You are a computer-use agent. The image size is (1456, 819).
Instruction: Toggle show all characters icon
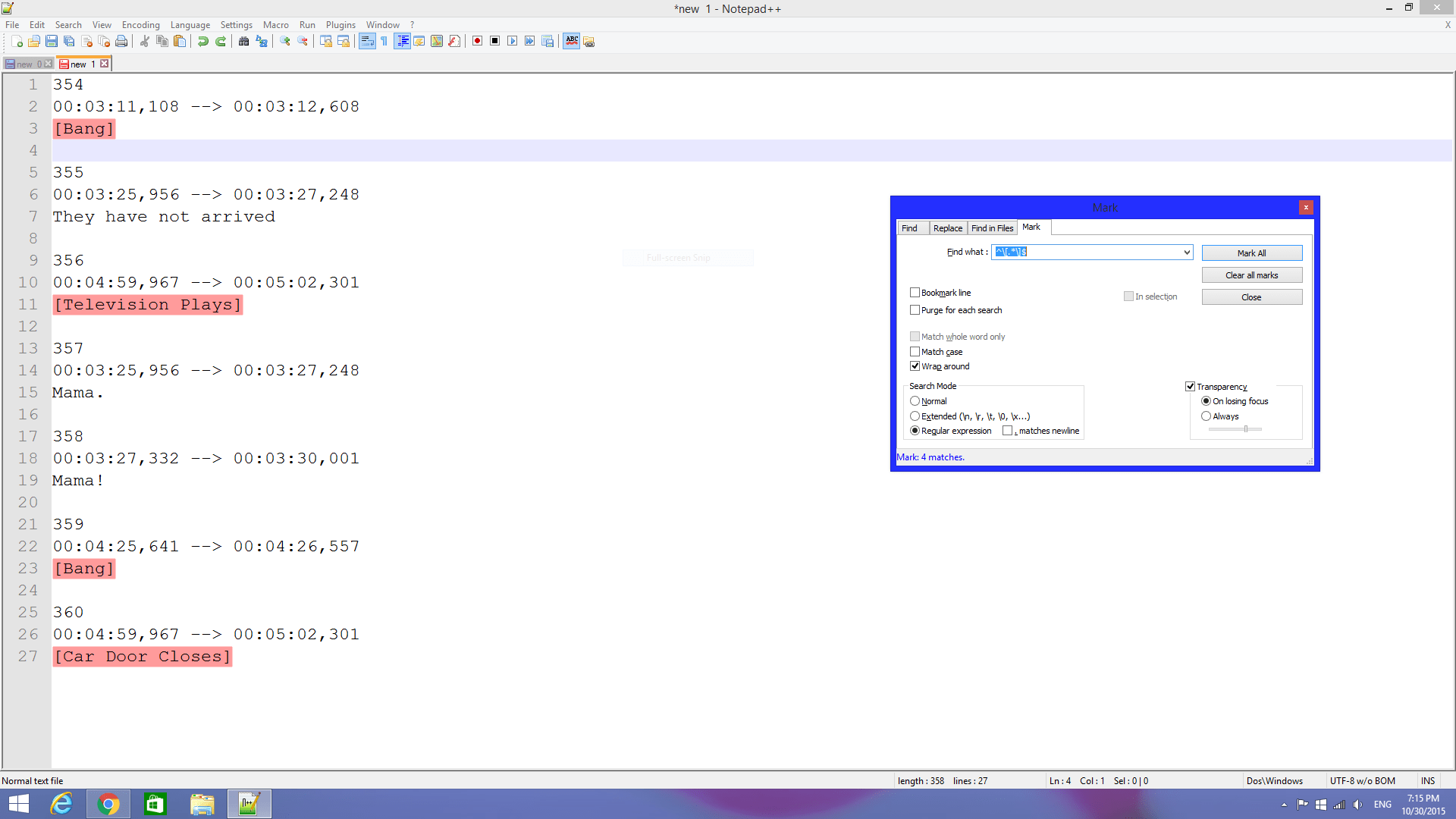click(x=384, y=42)
